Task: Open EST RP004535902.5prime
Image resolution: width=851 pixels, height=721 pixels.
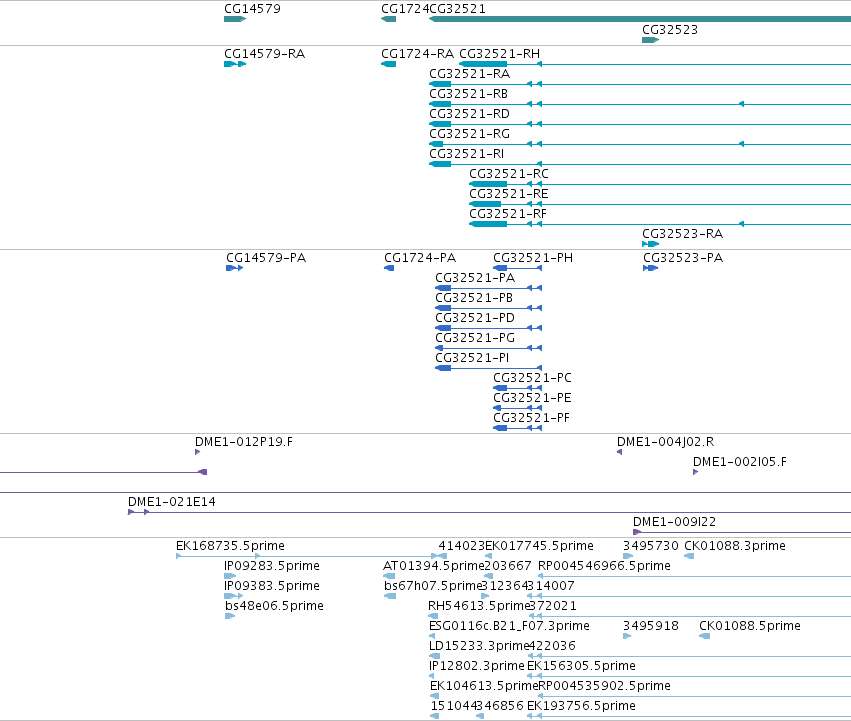Action: (x=604, y=687)
